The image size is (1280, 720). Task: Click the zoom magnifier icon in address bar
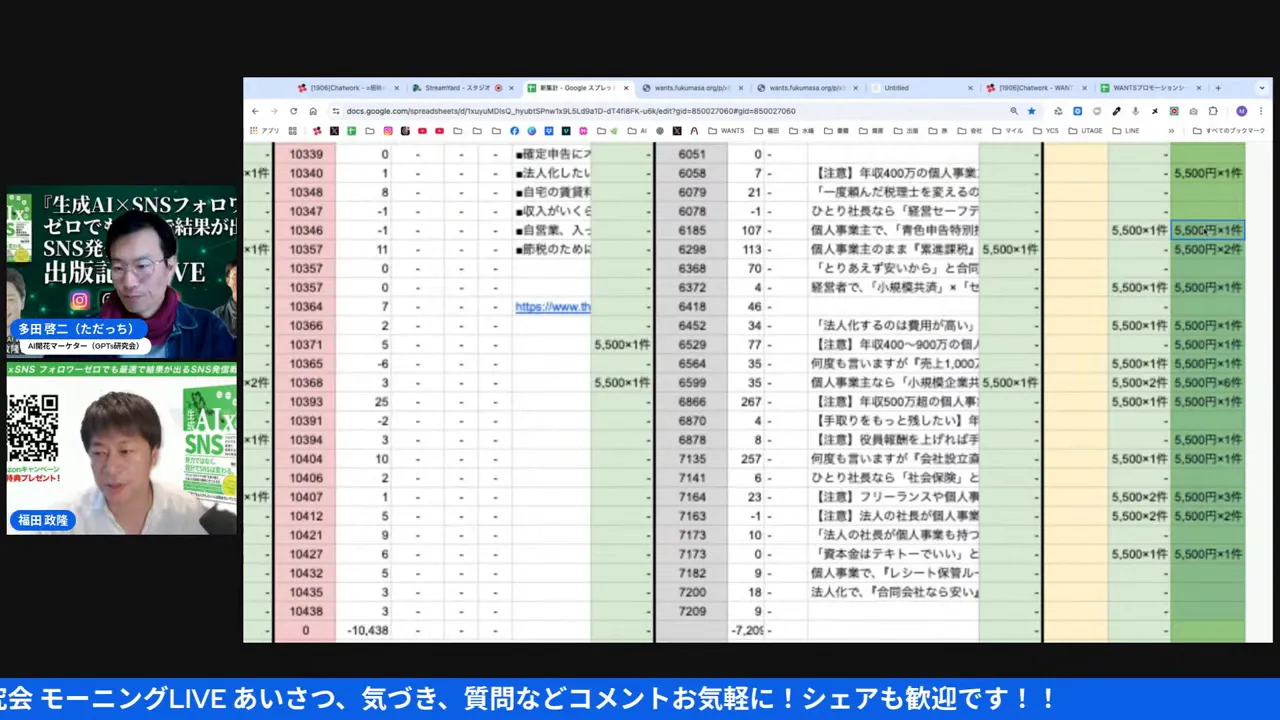(1014, 111)
